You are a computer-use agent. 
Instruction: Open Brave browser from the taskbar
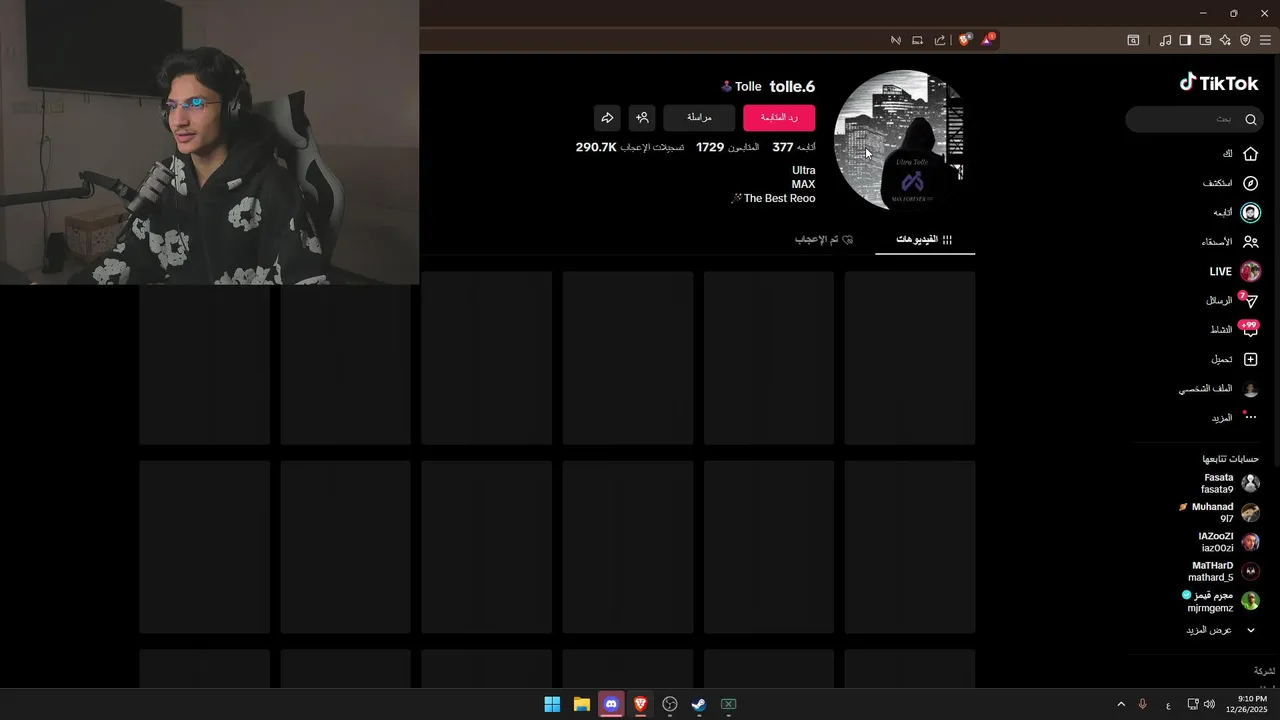point(640,704)
